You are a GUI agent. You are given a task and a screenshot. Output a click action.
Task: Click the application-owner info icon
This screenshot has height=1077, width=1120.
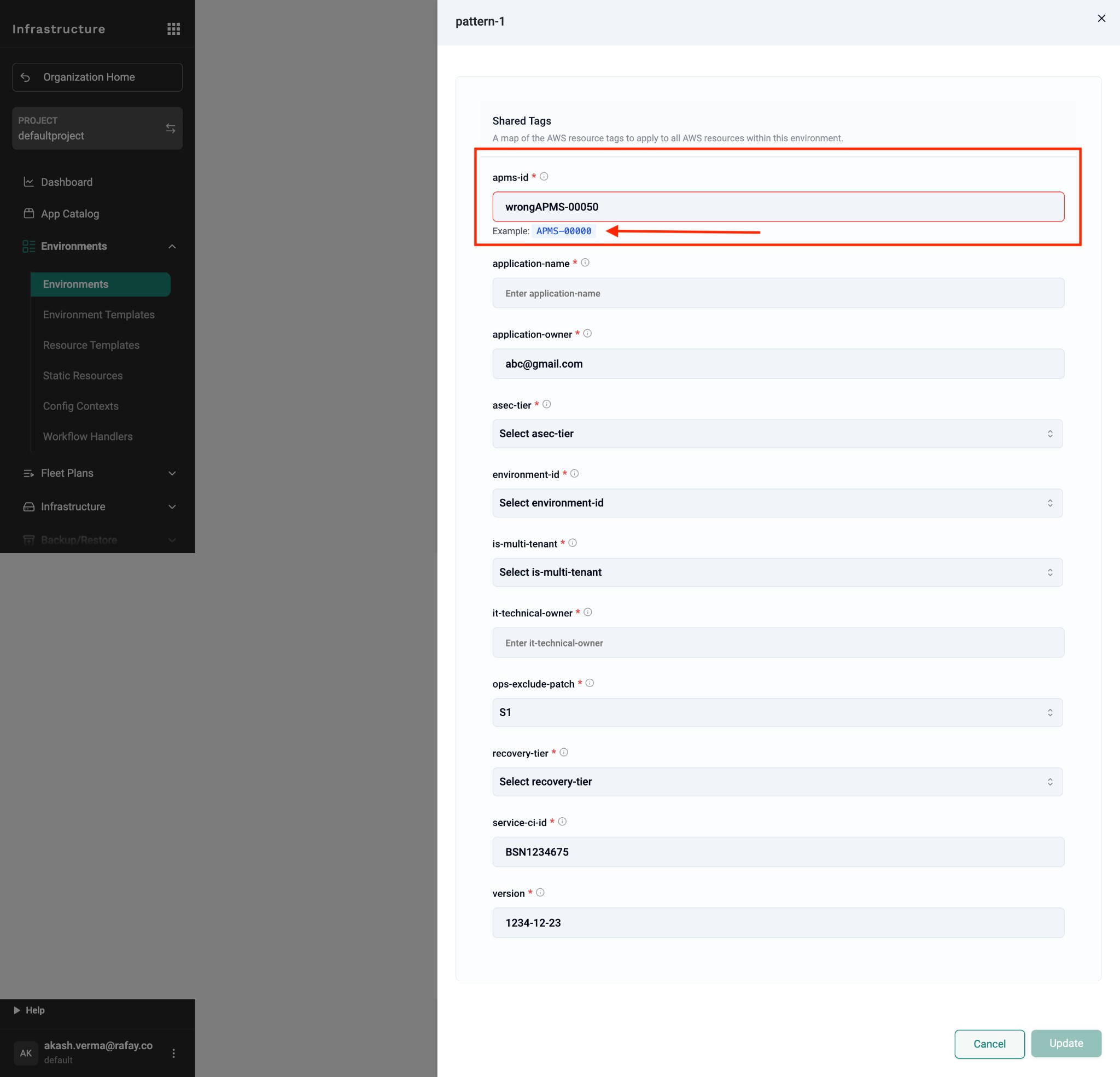(x=587, y=333)
